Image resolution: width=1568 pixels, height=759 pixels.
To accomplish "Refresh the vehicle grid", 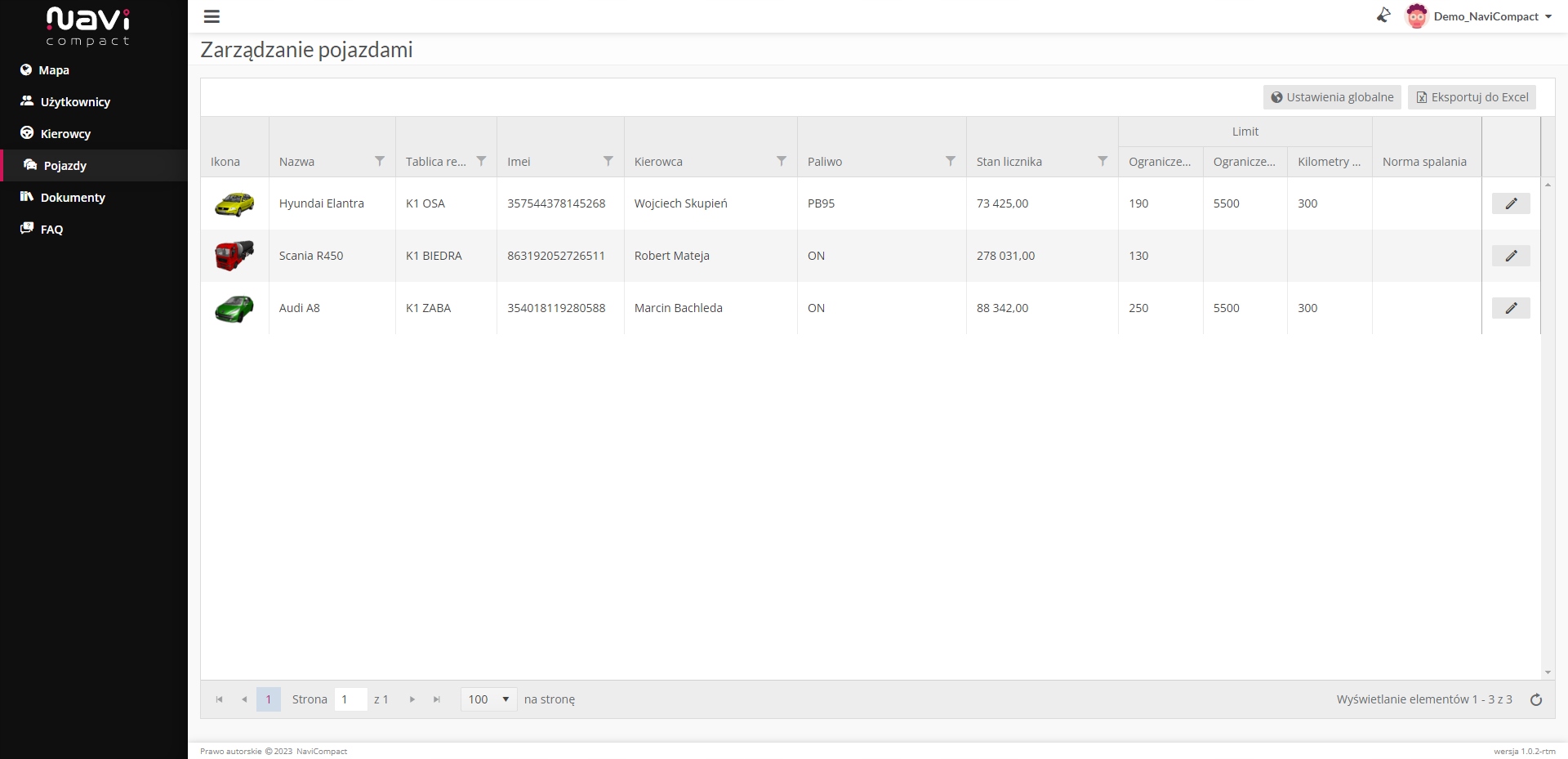I will (x=1536, y=700).
